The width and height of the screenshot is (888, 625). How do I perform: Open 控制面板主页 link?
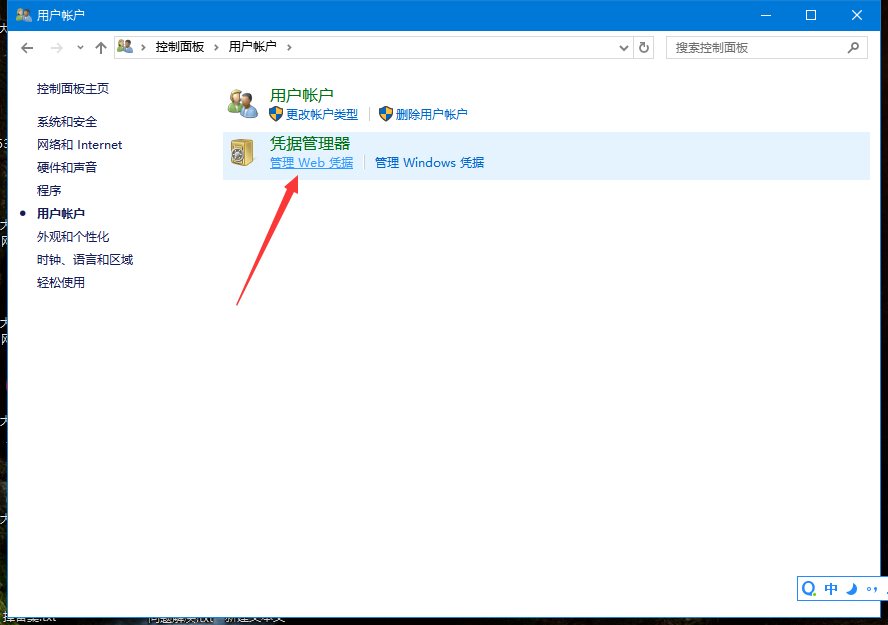tap(73, 88)
